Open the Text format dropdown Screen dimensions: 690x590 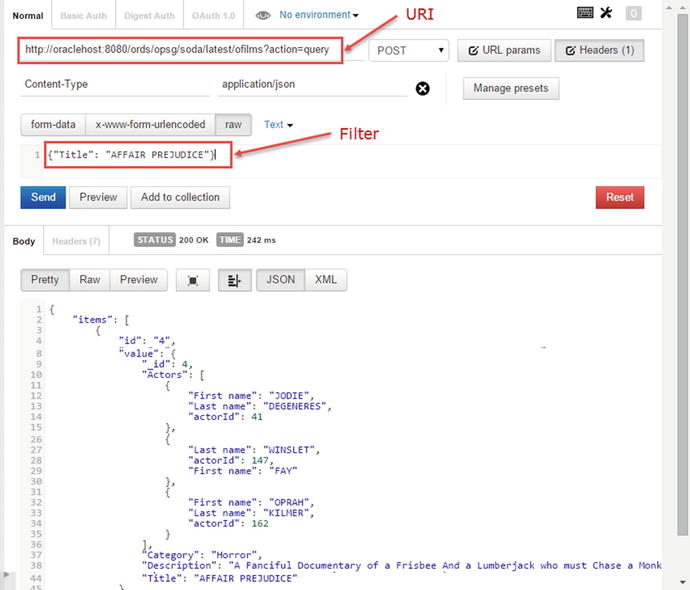pos(278,125)
